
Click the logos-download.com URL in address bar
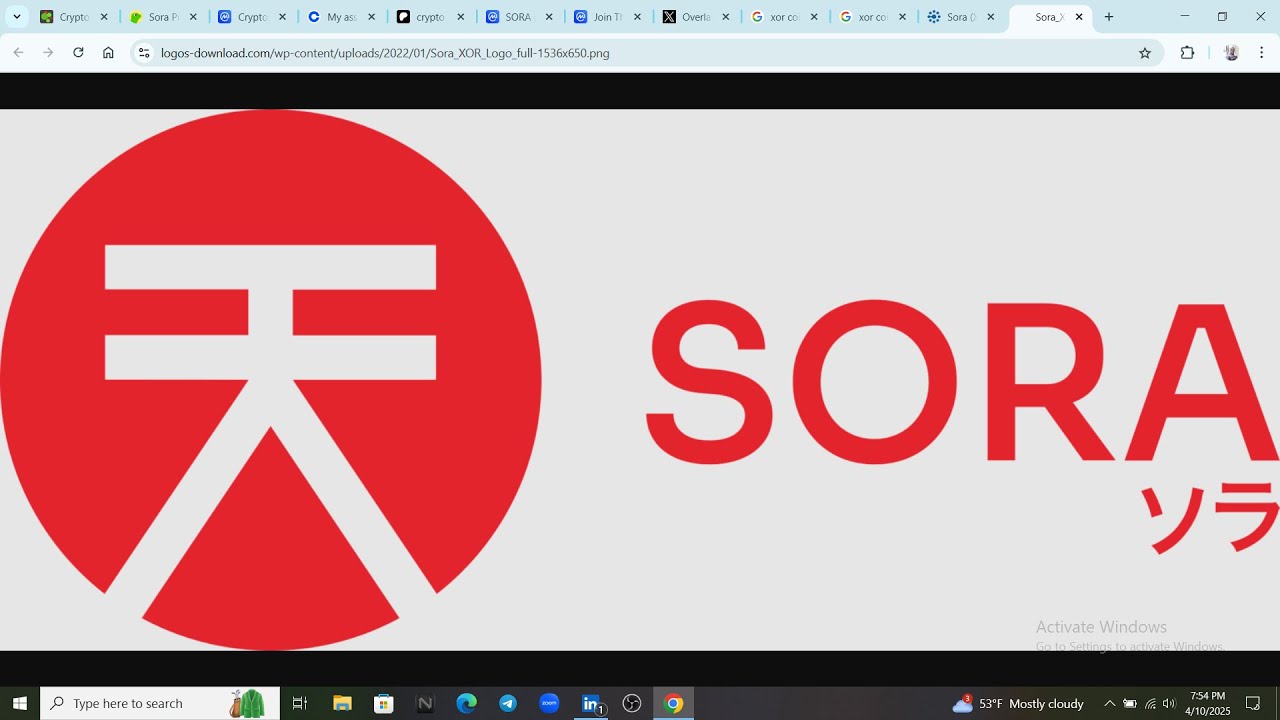385,53
